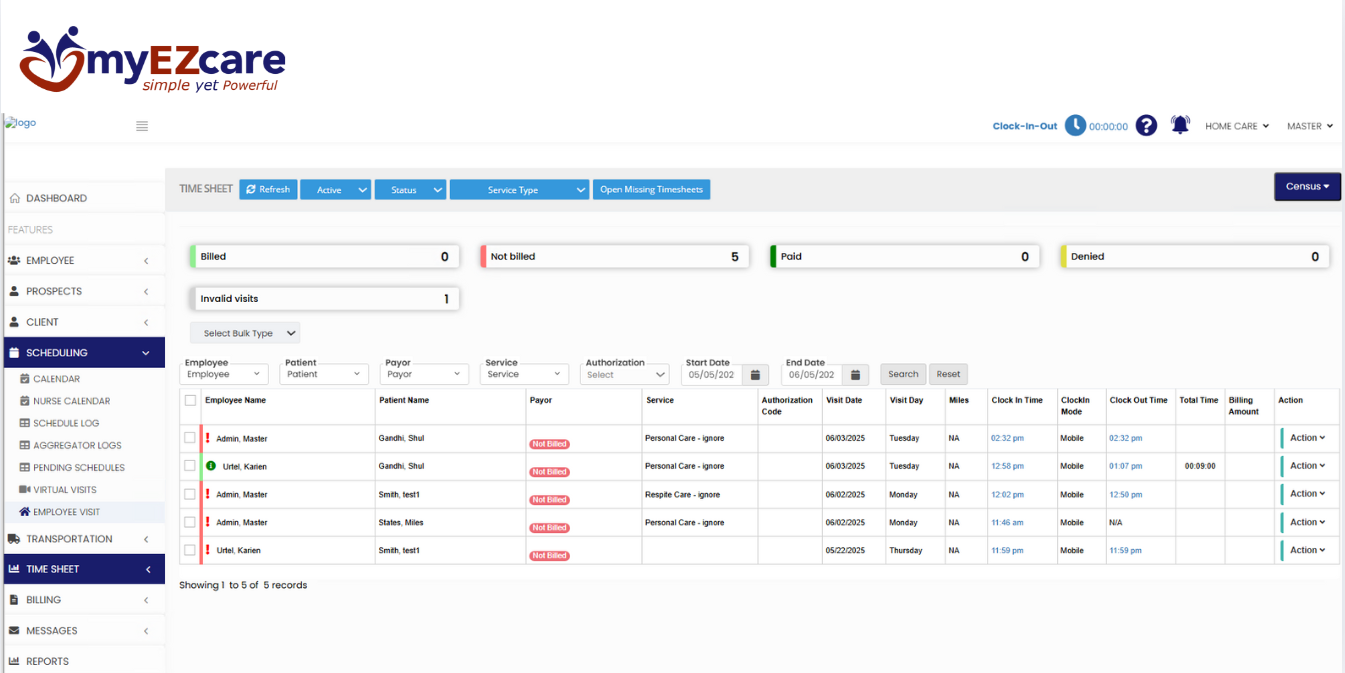1345x673 pixels.
Task: Click the Aggregator Logs table icon
Action: pyautogui.click(x=25, y=445)
